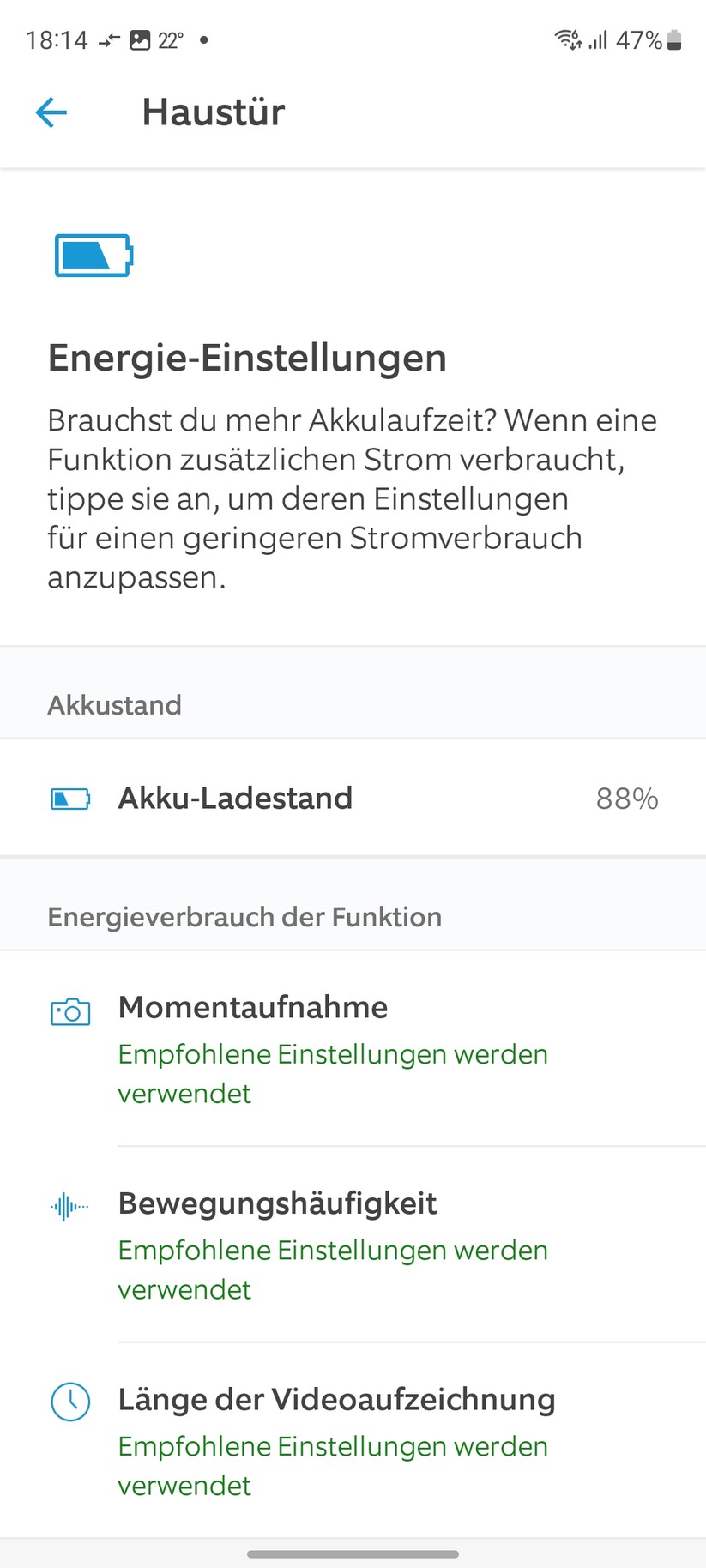
Task: Tap the 88% battery charge value
Action: pos(628,799)
